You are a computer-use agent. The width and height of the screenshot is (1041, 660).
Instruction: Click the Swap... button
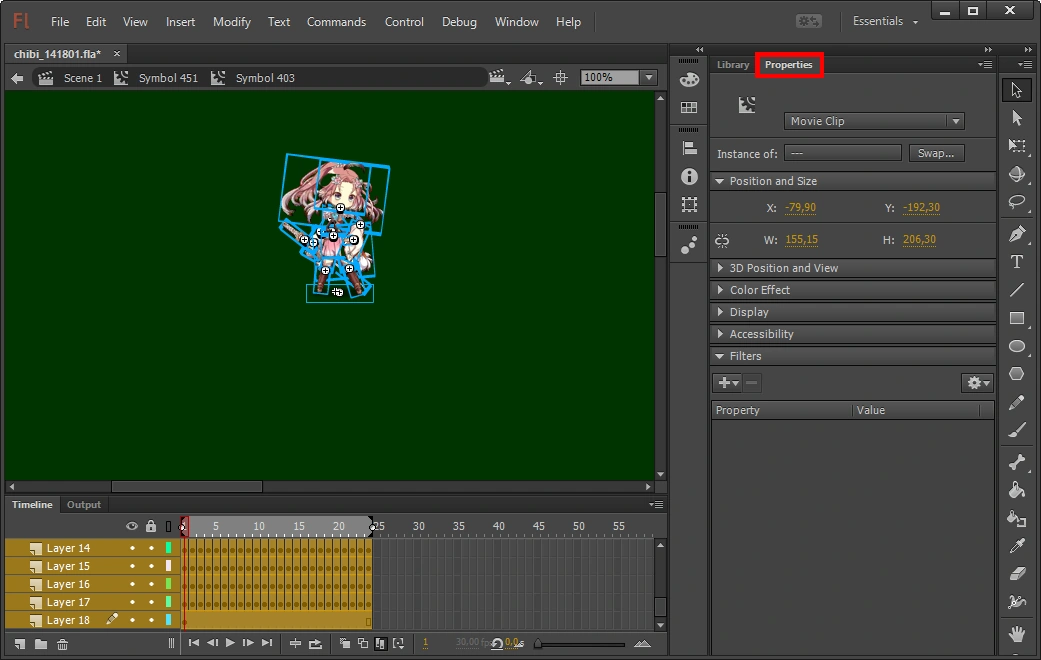click(x=936, y=153)
